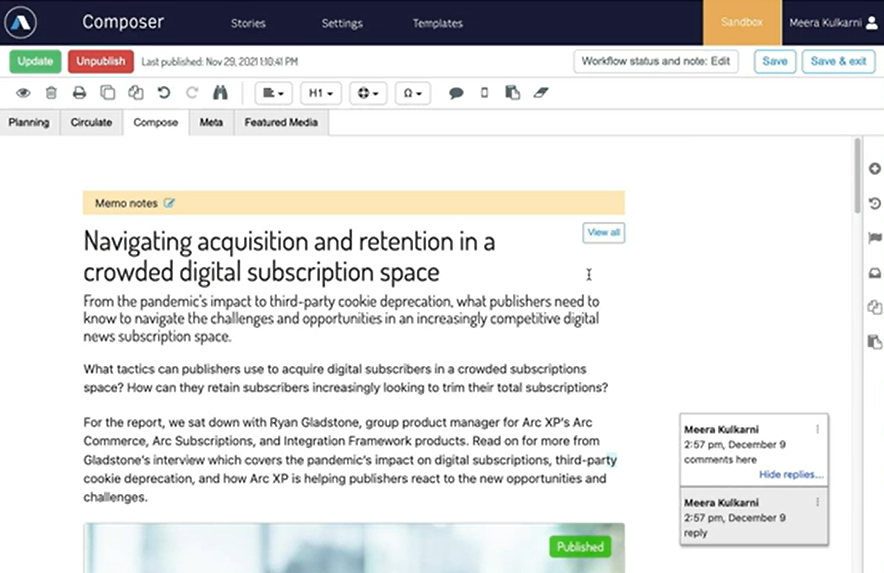Image resolution: width=884 pixels, height=573 pixels.
Task: Click the Arc logo icon
Action: (x=20, y=23)
